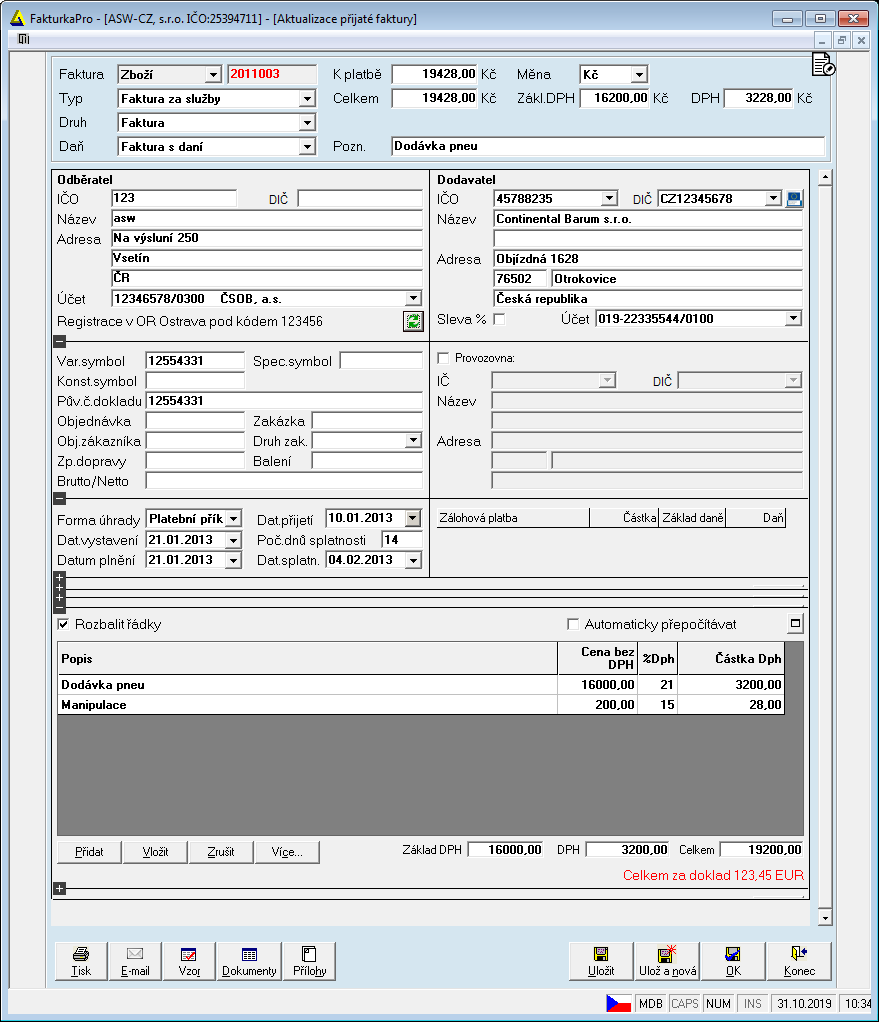
Task: Open the Daň dropdown list
Action: [x=307, y=147]
